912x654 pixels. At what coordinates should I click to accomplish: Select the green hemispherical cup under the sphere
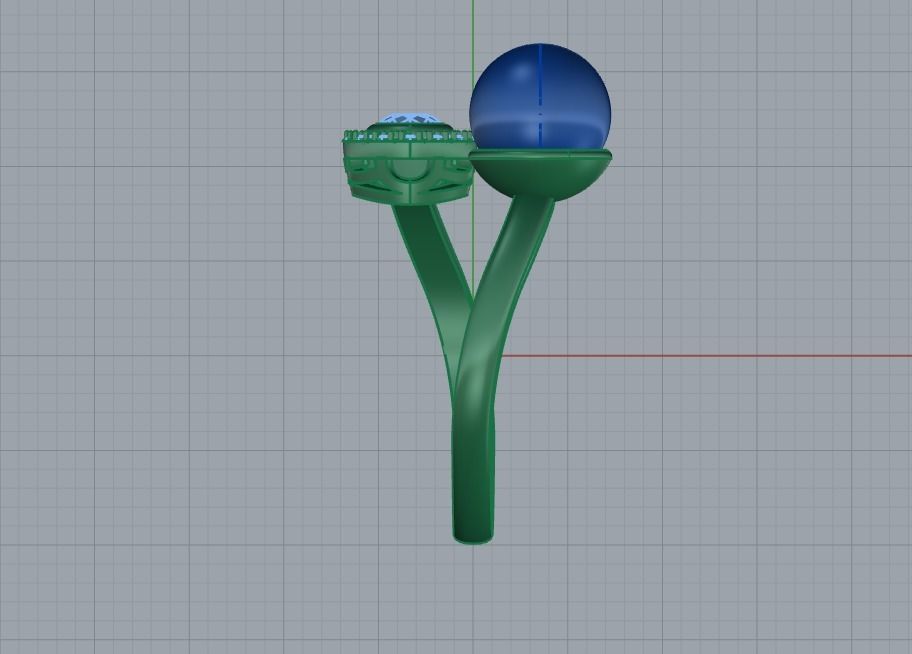[540, 175]
